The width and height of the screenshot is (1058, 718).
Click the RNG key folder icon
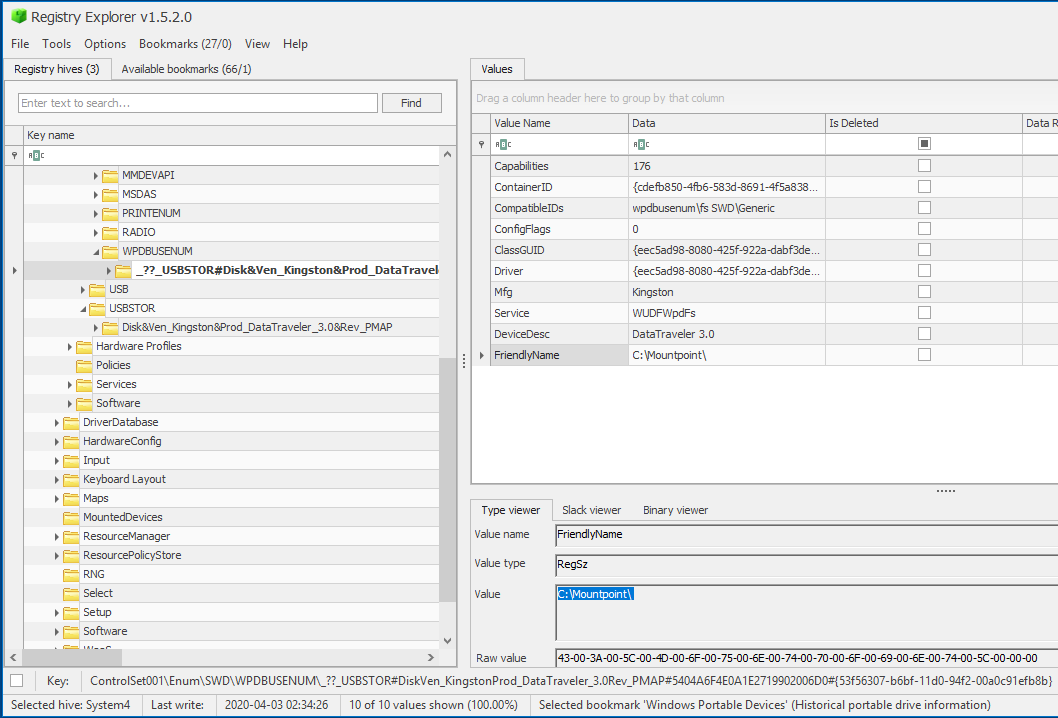click(x=71, y=574)
